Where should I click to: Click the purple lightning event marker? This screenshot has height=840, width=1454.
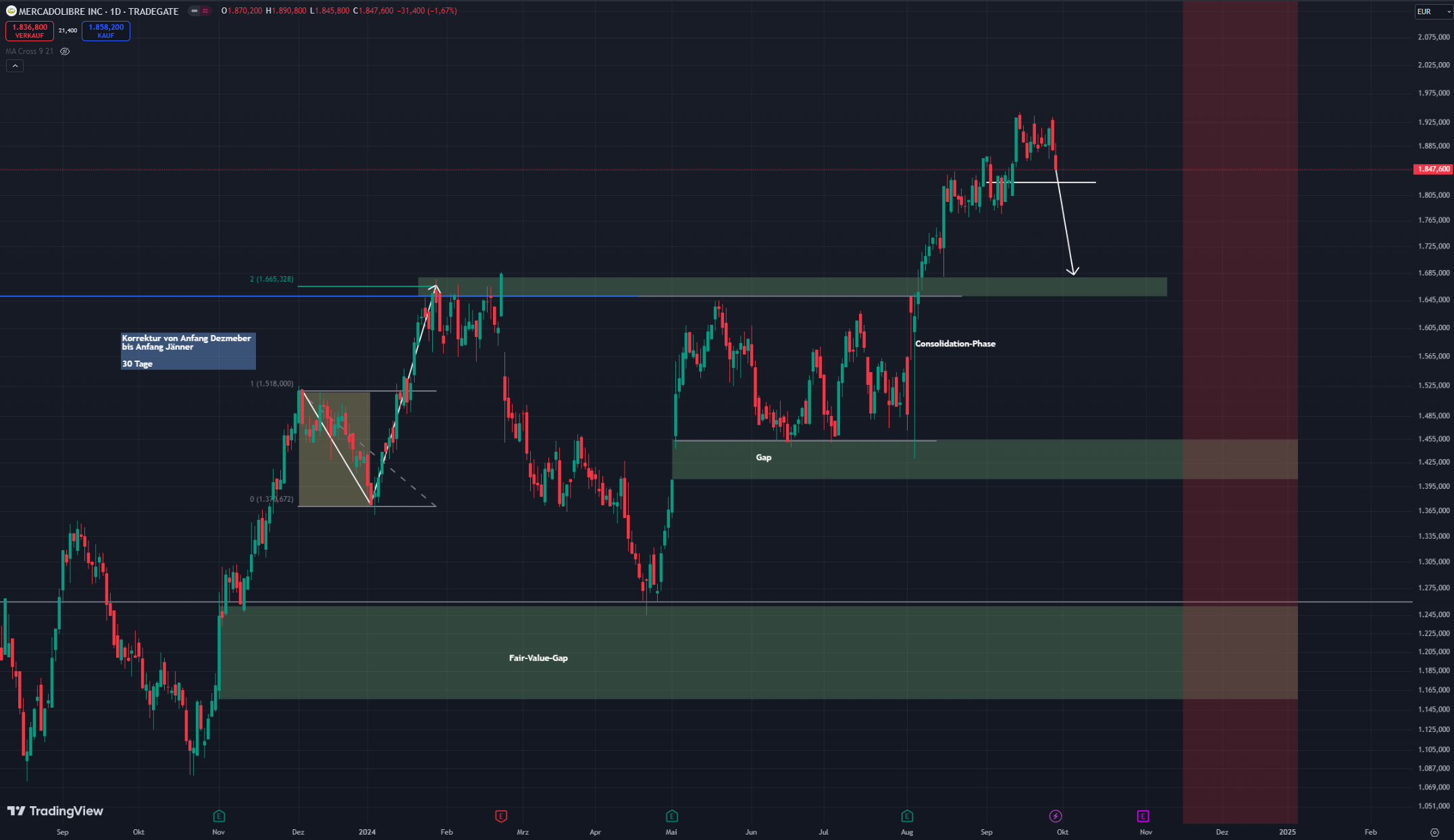pyautogui.click(x=1056, y=816)
